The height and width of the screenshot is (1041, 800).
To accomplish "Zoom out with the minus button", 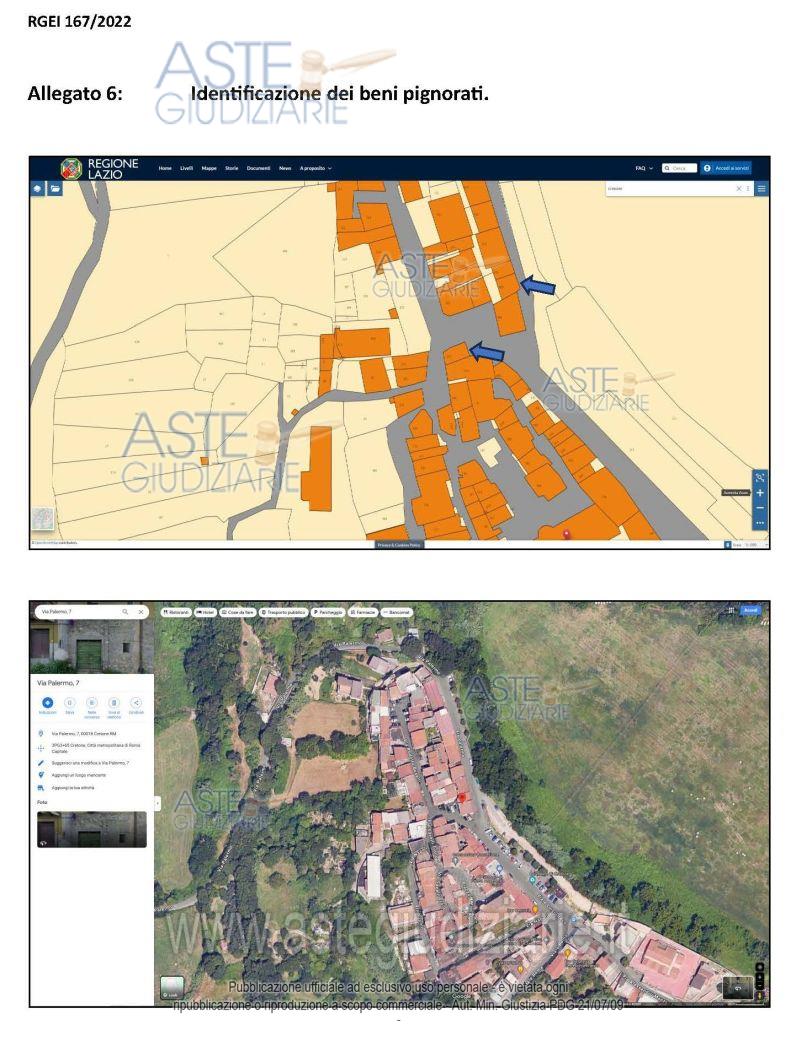I will 760,508.
